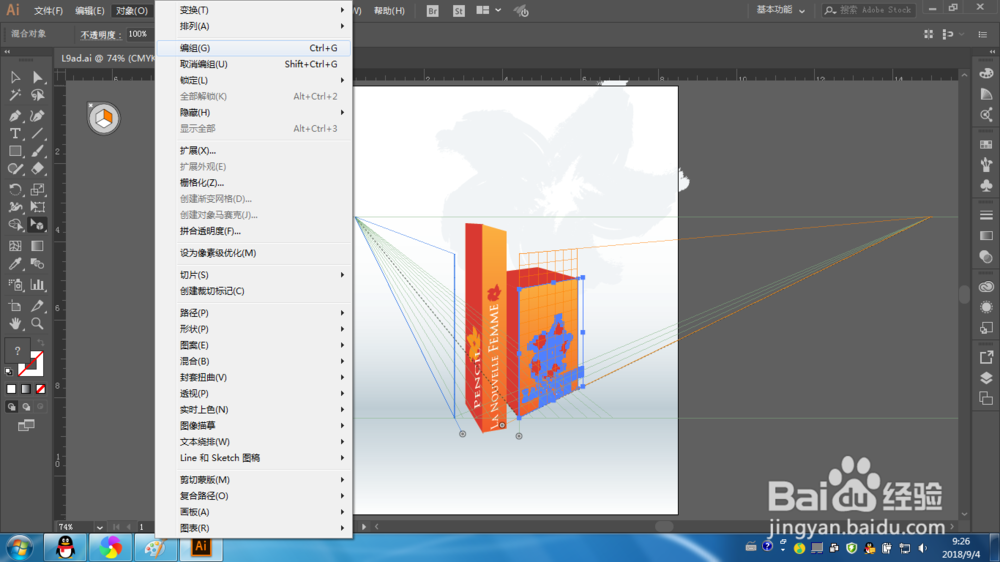The height and width of the screenshot is (562, 1000).
Task: Switch to Draw Normal mode
Action: (11, 406)
